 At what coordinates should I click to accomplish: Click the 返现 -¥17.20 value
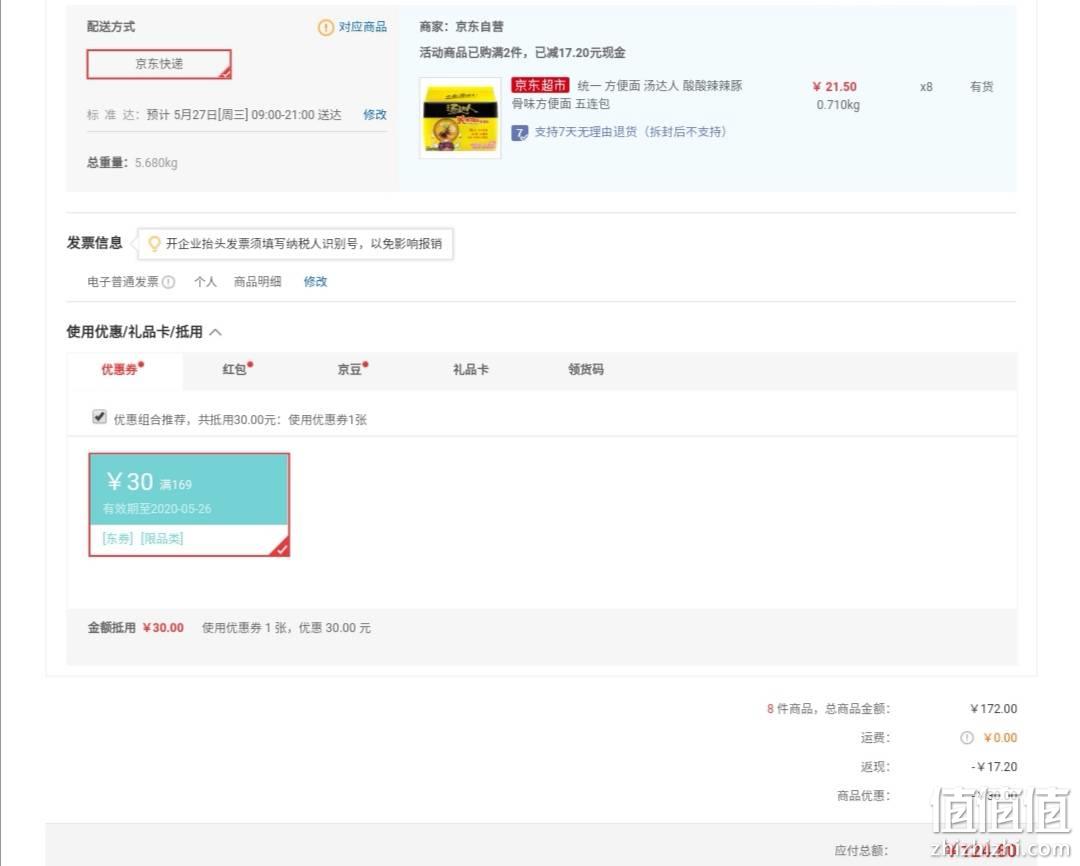click(994, 767)
